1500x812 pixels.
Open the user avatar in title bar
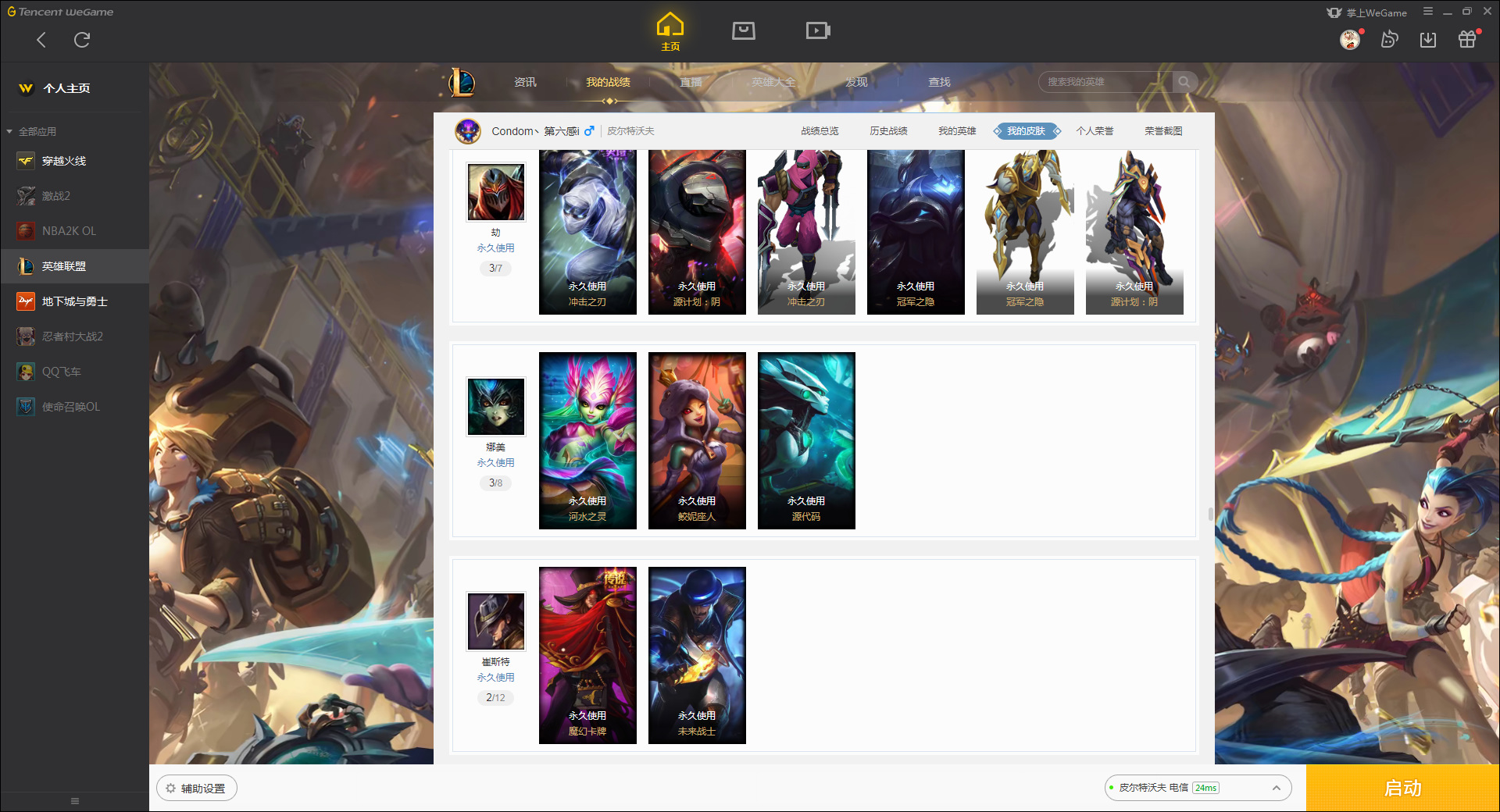pos(1350,40)
